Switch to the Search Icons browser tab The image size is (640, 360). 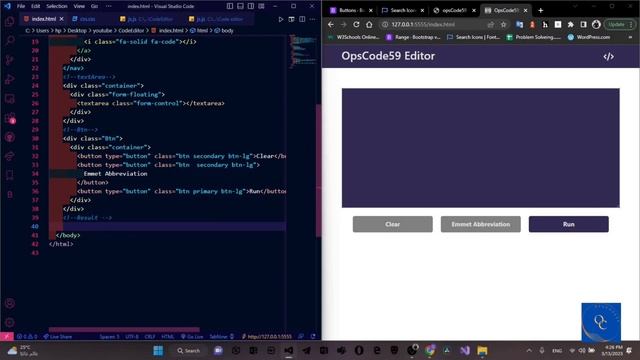click(x=403, y=11)
